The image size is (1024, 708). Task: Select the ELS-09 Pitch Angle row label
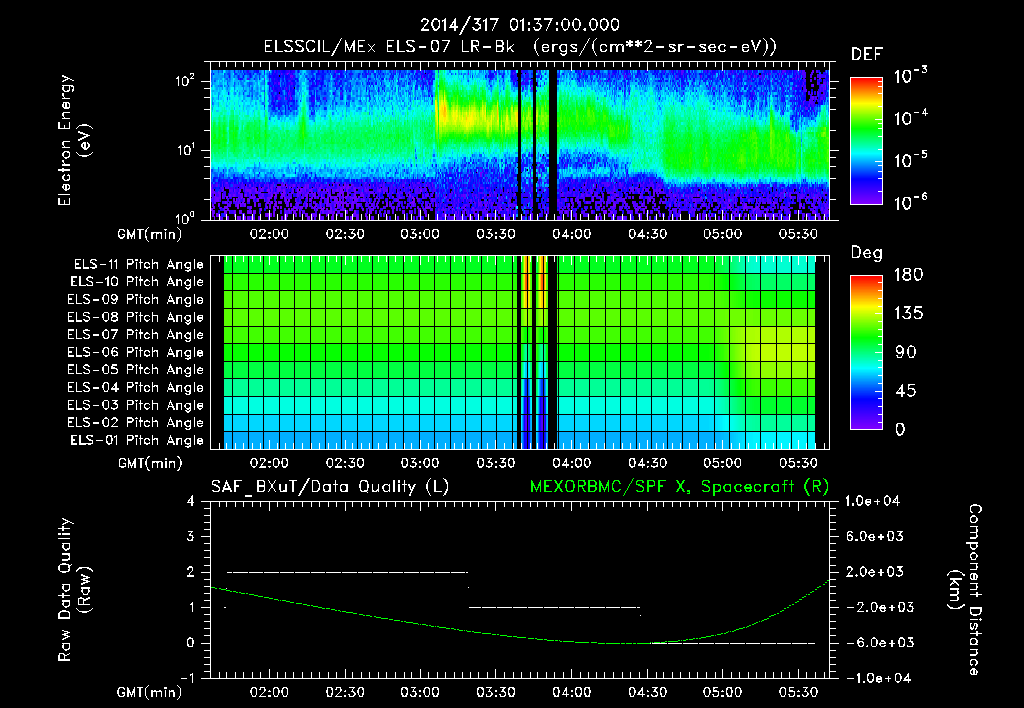135,300
